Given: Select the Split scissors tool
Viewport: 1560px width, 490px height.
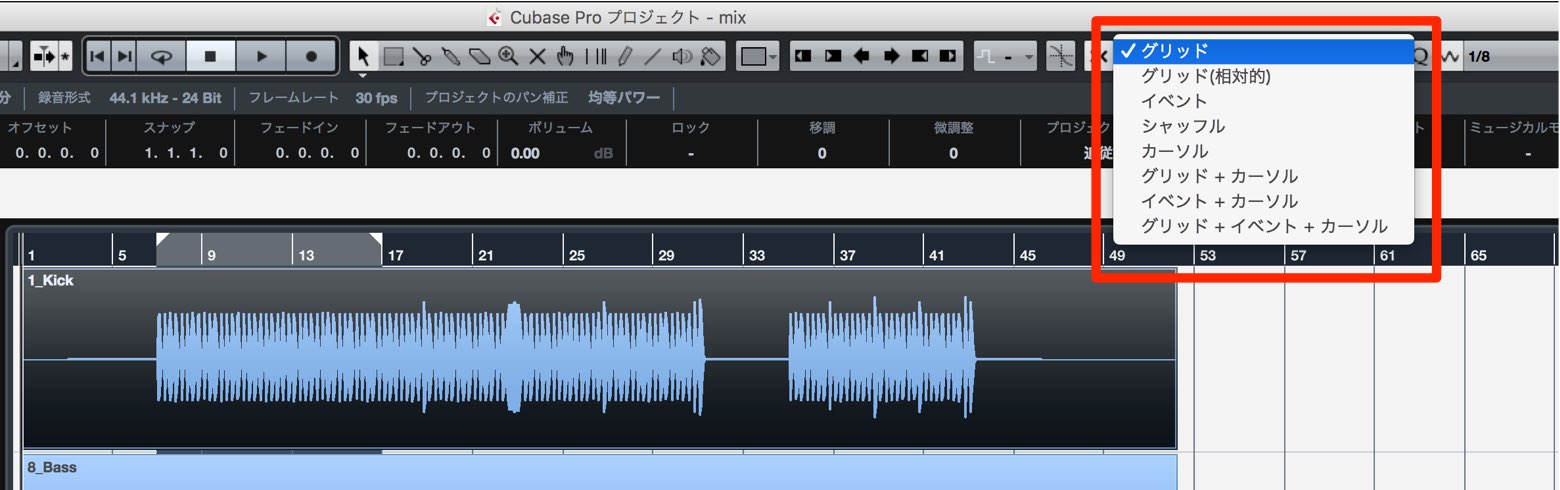Looking at the screenshot, I should coord(422,57).
